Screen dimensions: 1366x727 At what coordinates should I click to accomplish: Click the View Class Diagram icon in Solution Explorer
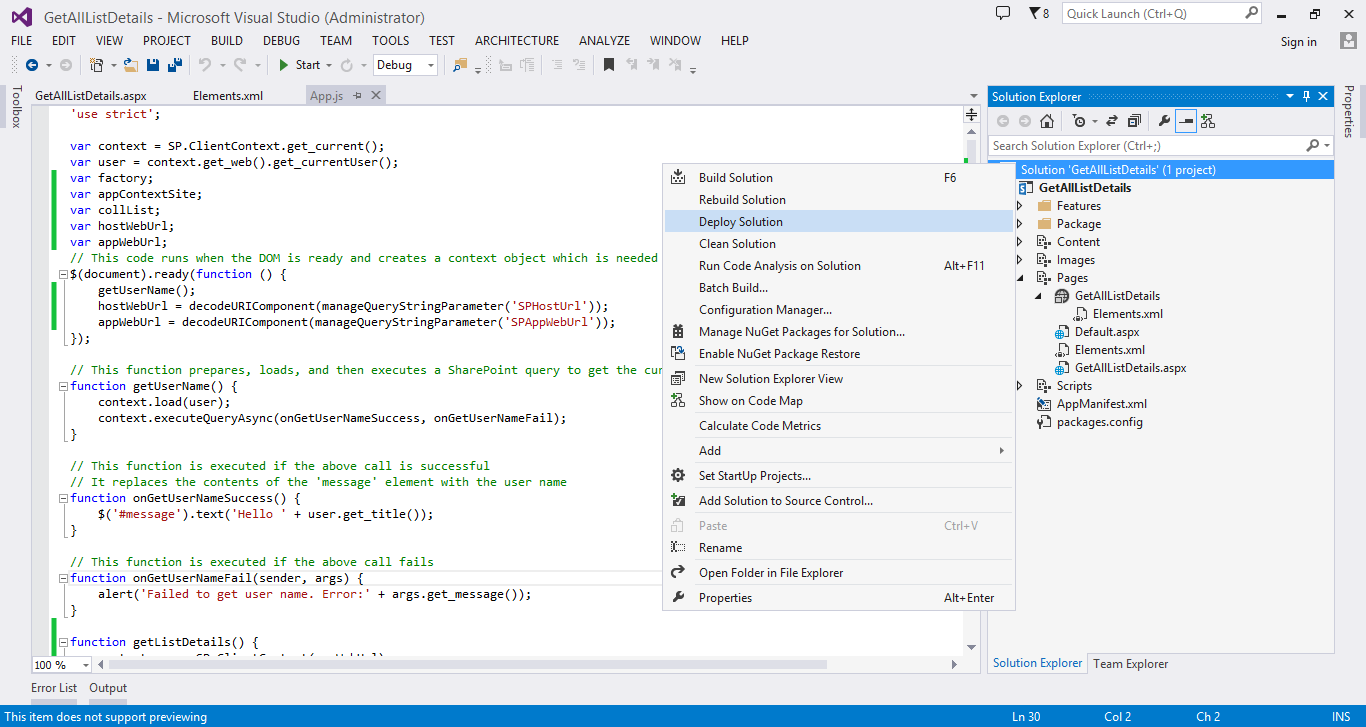pyautogui.click(x=1208, y=121)
